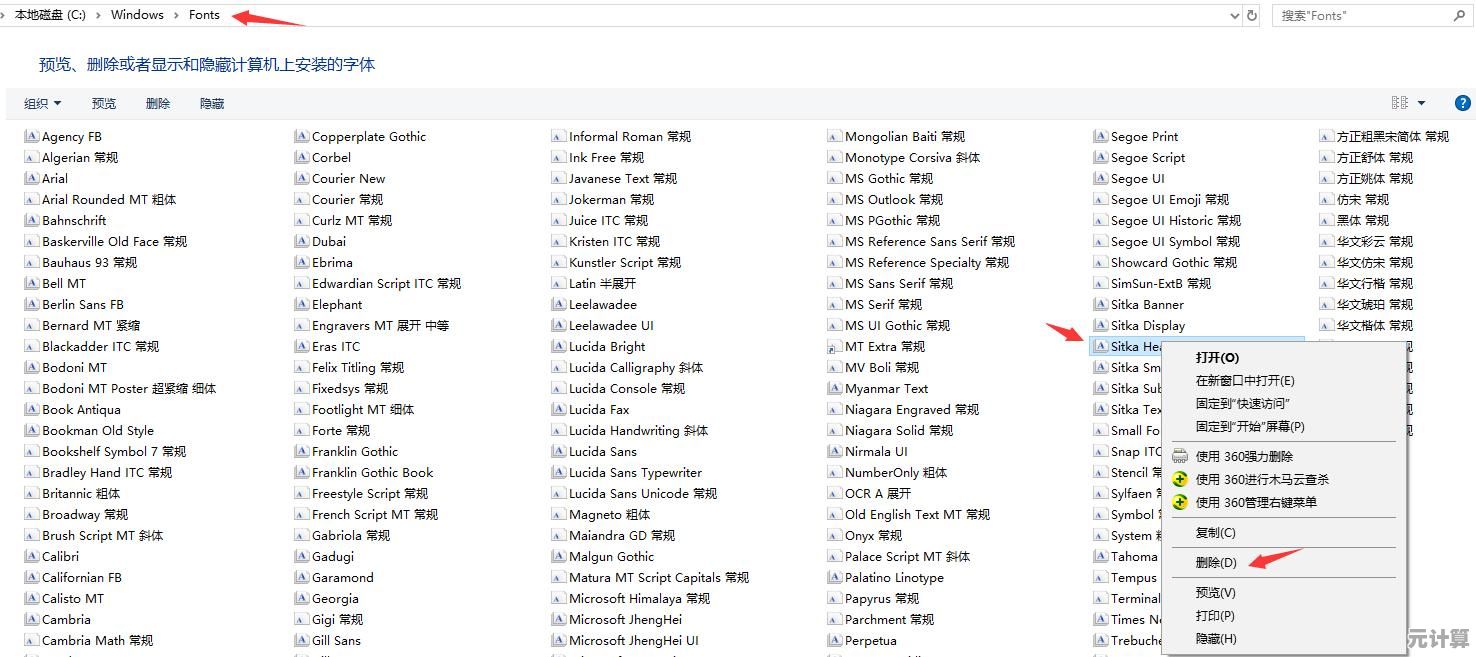Click the 360 trojan cloud scan icon
The width and height of the screenshot is (1476, 657).
[x=1180, y=479]
